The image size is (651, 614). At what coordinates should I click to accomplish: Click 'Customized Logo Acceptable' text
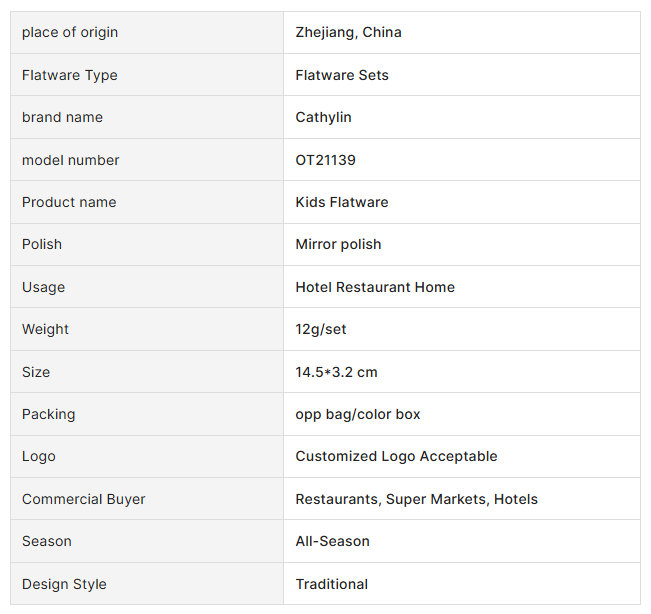click(396, 456)
